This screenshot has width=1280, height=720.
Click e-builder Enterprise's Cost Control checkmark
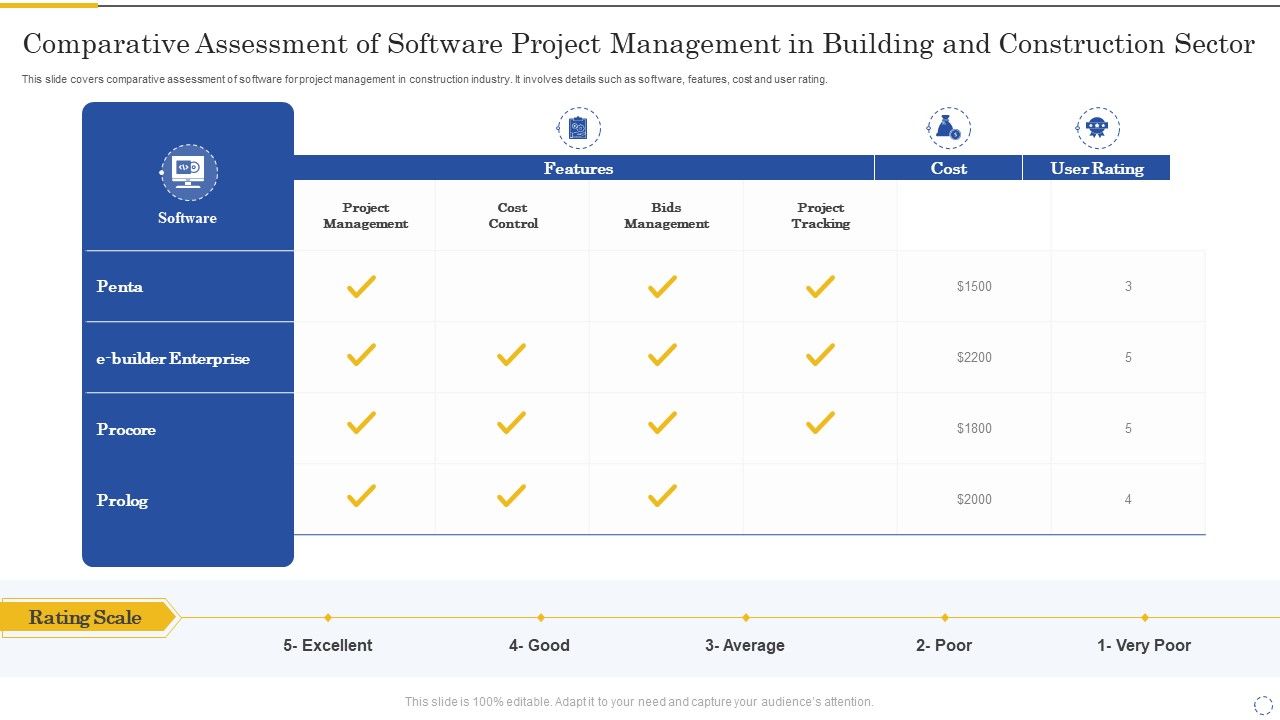[511, 354]
